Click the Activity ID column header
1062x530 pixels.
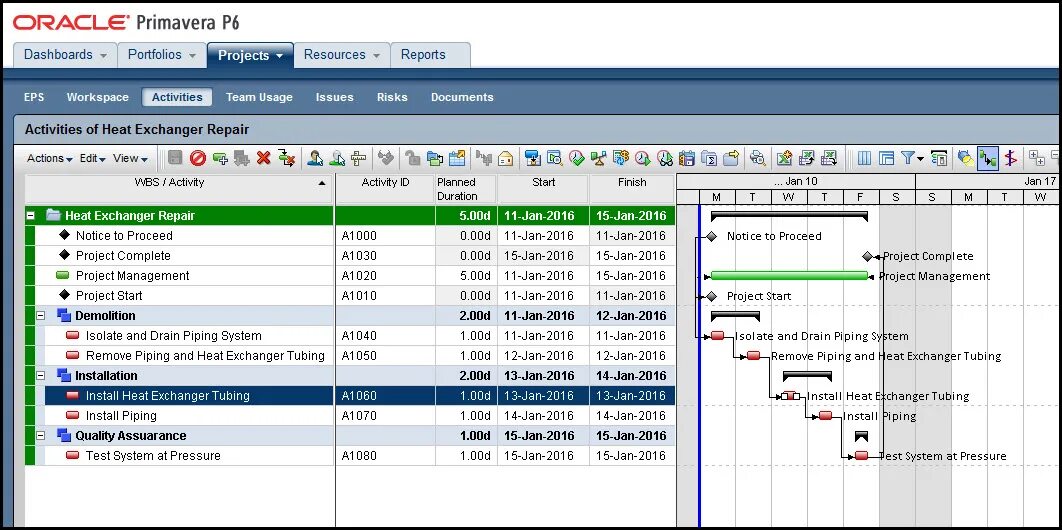pos(385,189)
